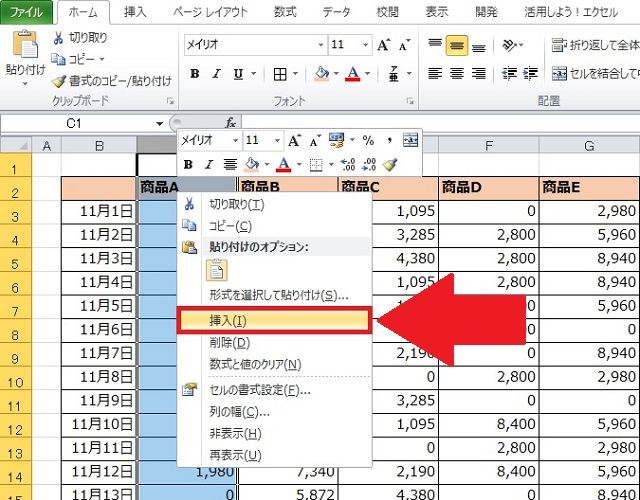The height and width of the screenshot is (500, 640).
Task: Choose Paste Special (形式を選択して貼り付け)
Action: click(274, 295)
